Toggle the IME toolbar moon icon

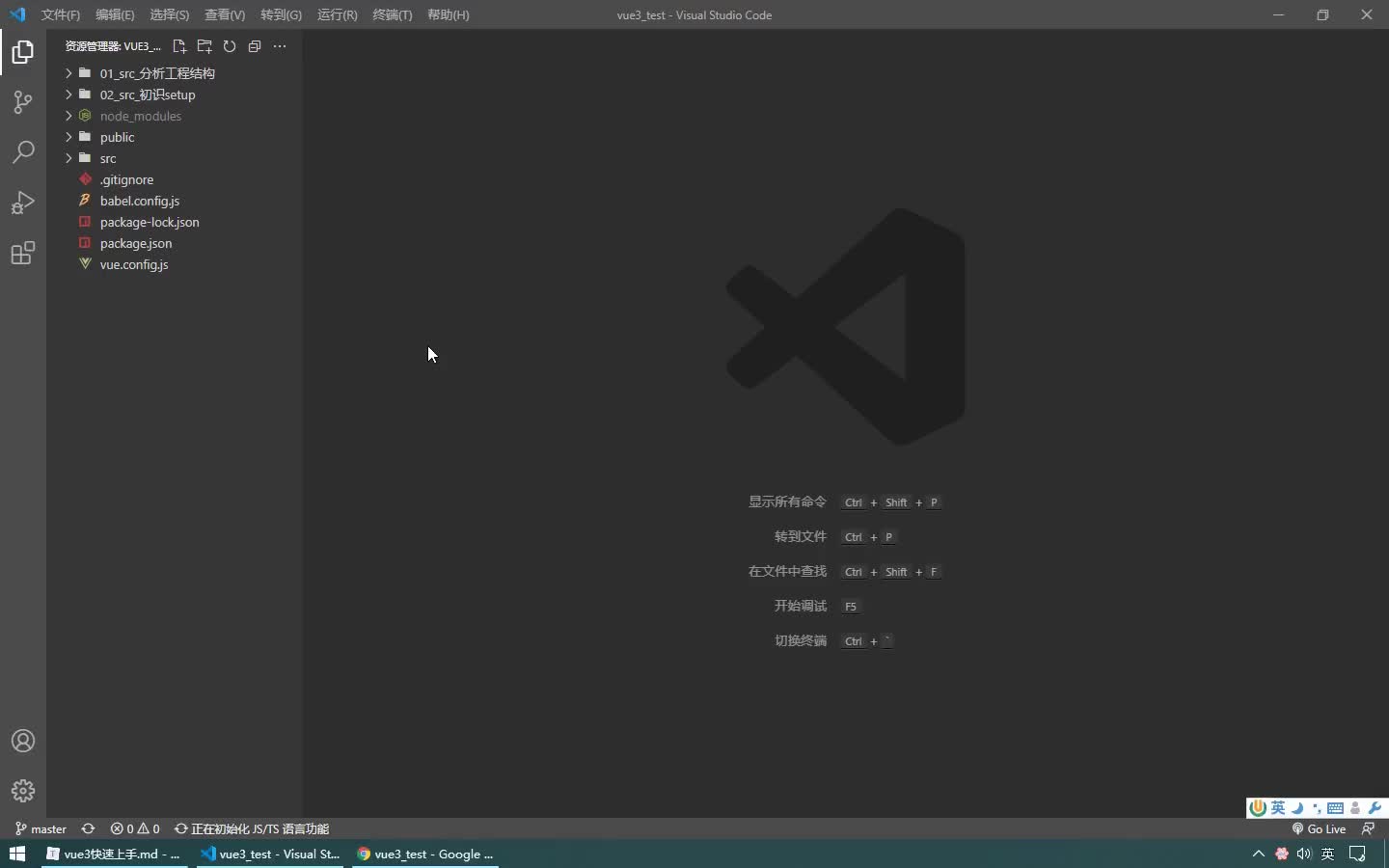coord(1297,808)
